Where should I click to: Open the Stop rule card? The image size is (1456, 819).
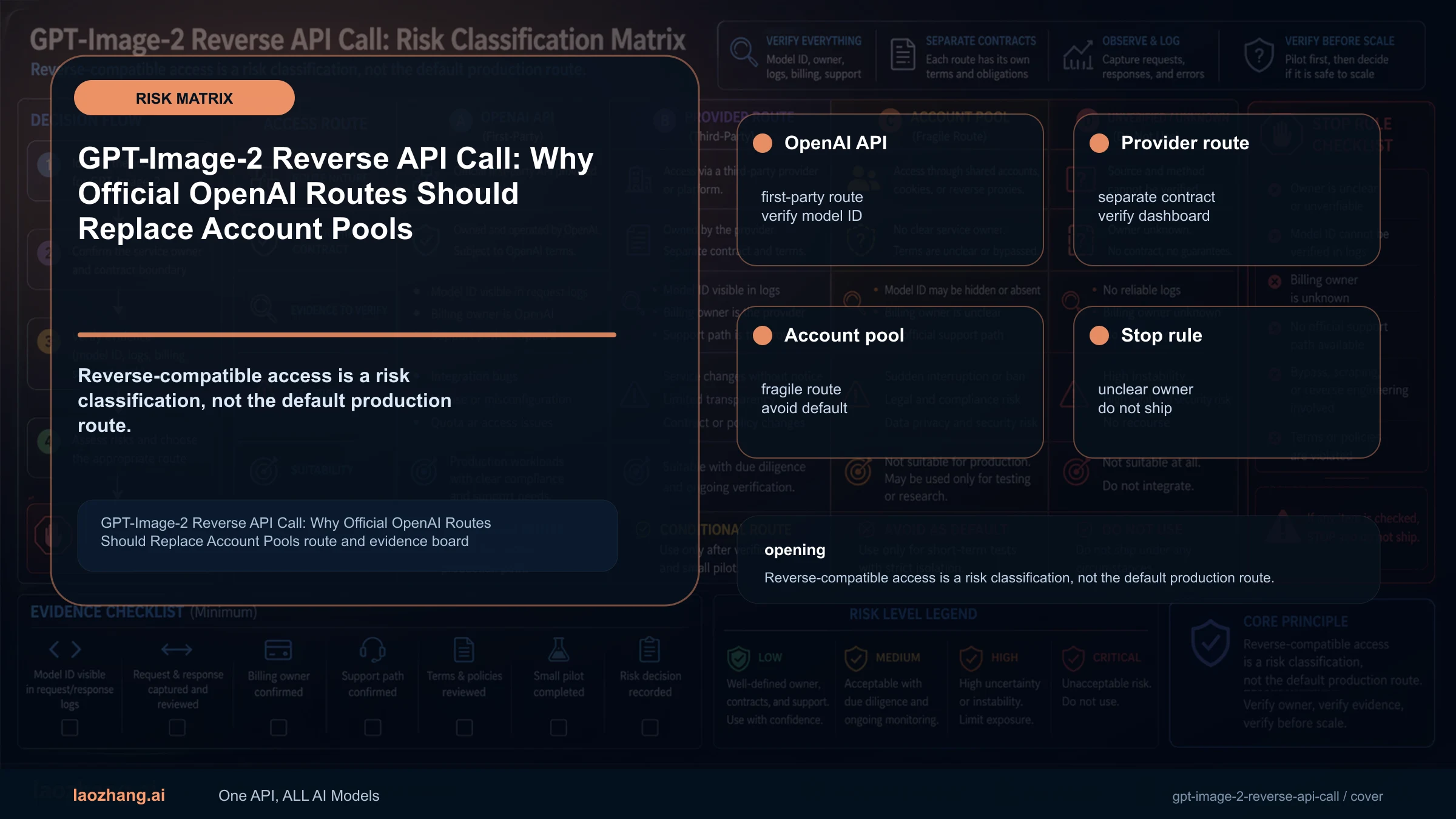pyautogui.click(x=1227, y=382)
